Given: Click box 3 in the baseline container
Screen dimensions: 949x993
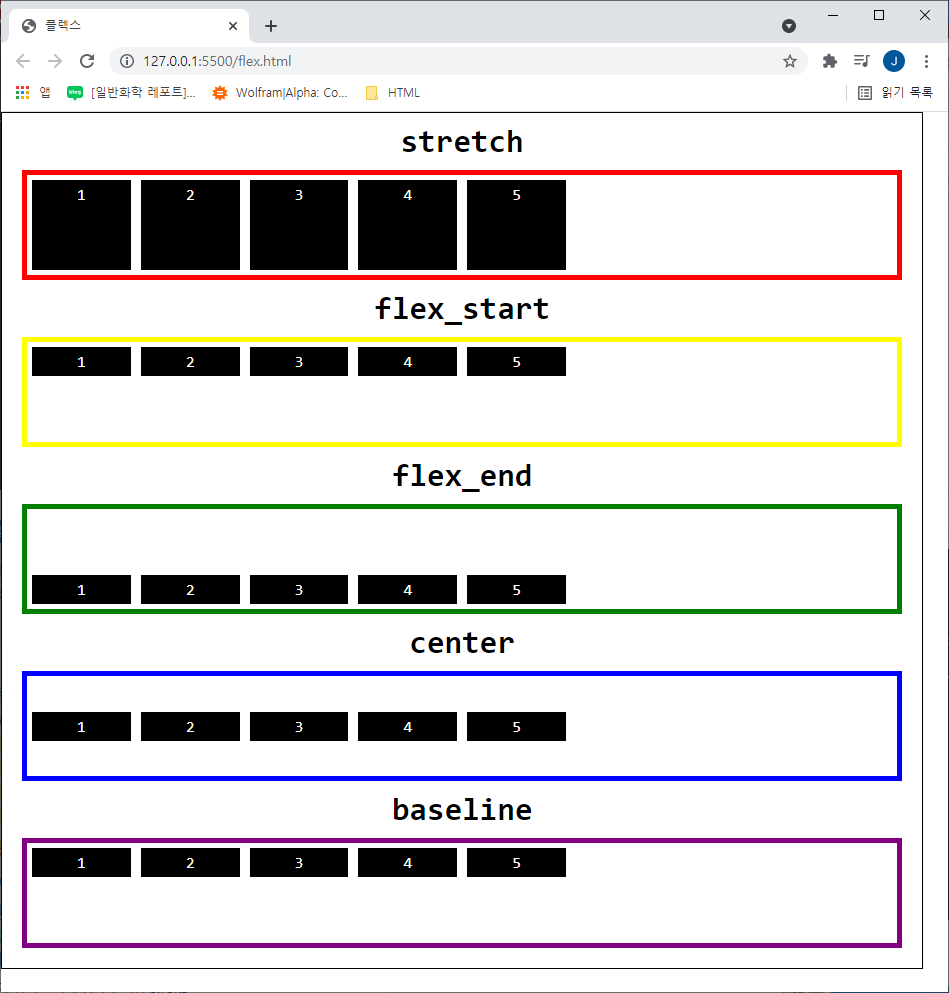Looking at the screenshot, I should (299, 863).
